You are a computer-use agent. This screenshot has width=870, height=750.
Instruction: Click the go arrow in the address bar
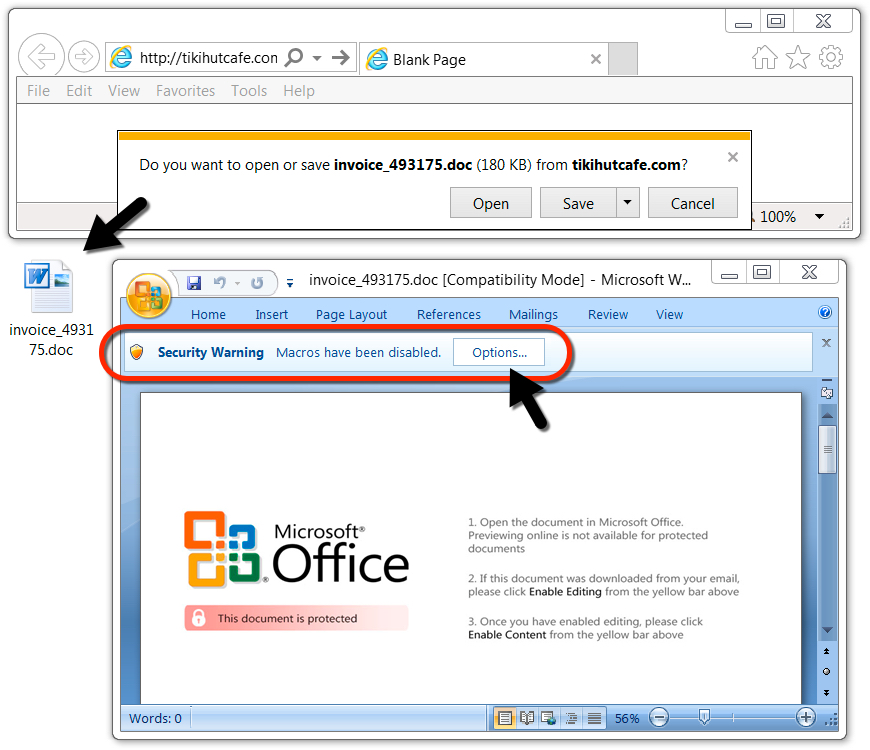(x=341, y=57)
